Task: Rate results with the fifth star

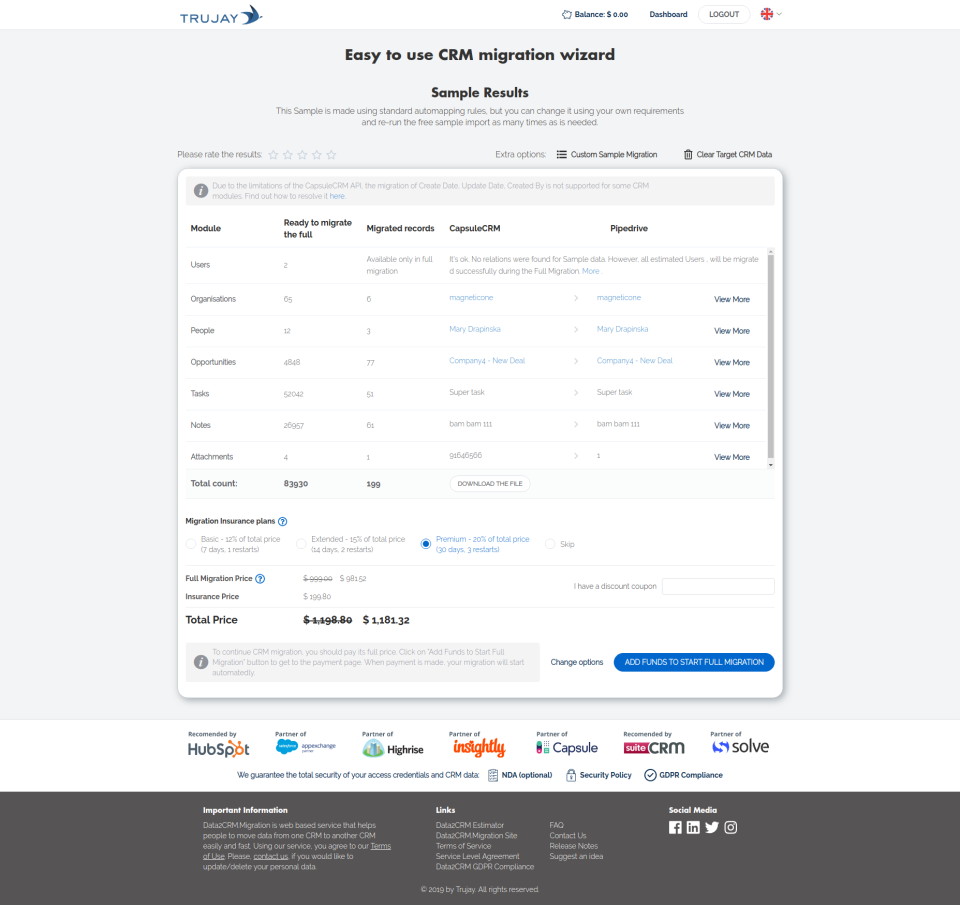Action: click(330, 155)
